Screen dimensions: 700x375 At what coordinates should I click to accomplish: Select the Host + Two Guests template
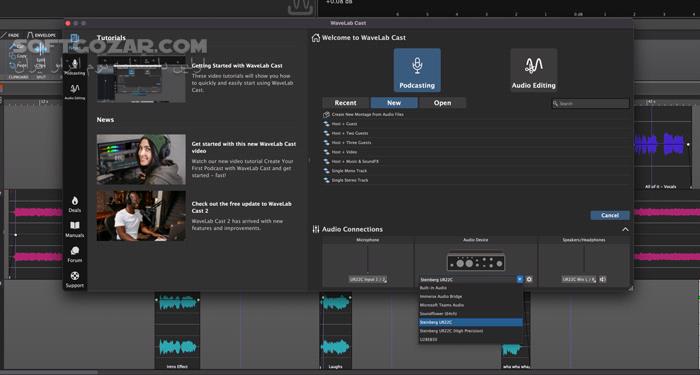[476, 133]
